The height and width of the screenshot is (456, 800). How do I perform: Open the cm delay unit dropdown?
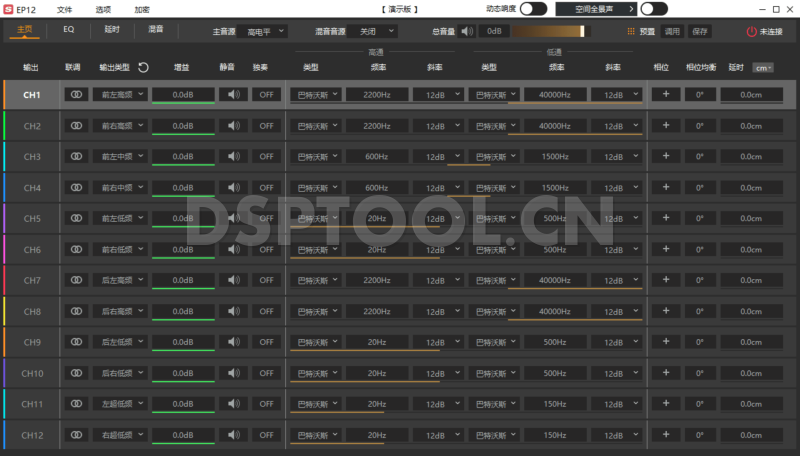[763, 68]
